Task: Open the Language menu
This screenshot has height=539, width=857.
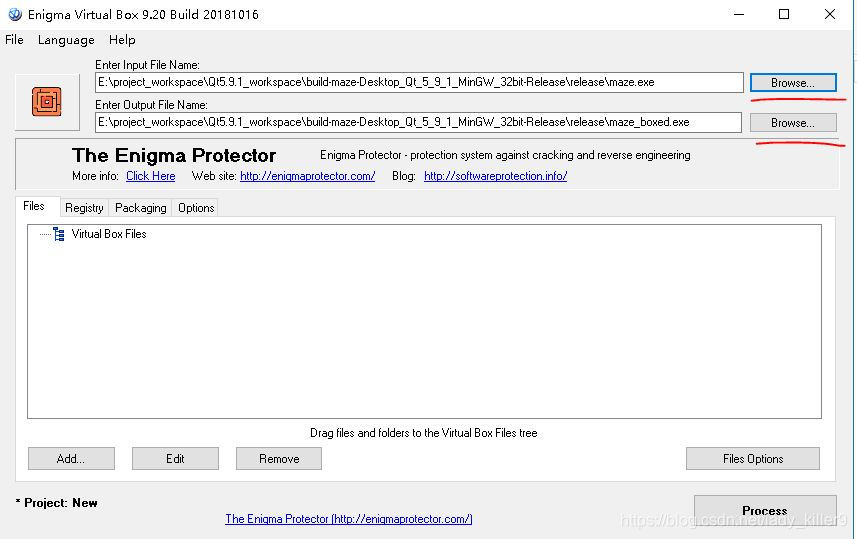Action: click(x=66, y=40)
